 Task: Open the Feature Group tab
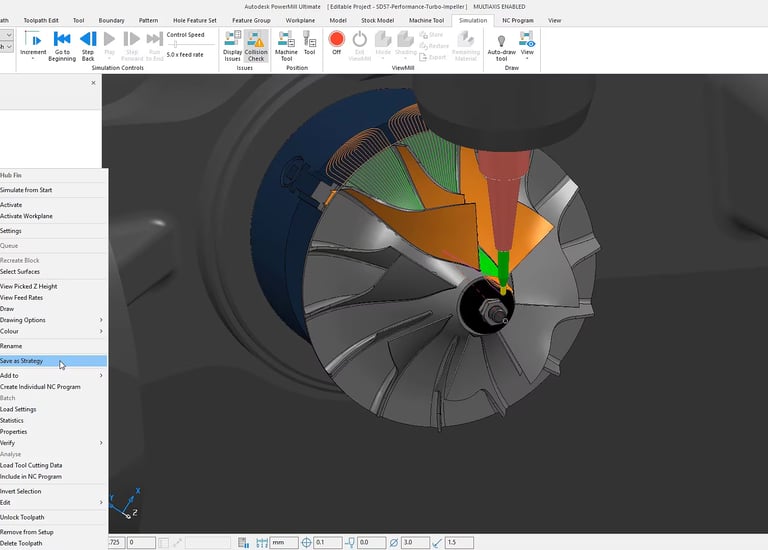pyautogui.click(x=251, y=21)
